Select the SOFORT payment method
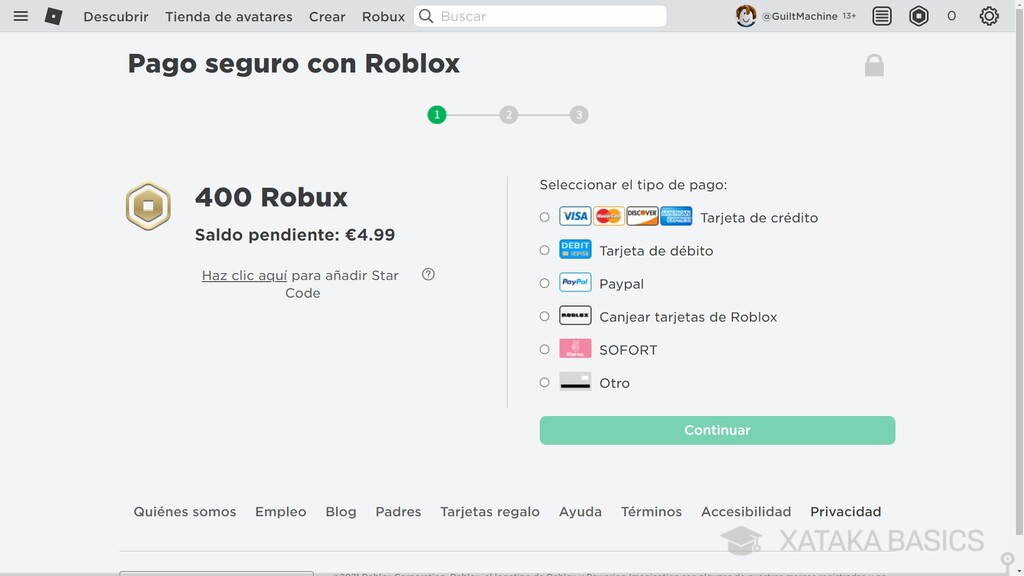Viewport: 1024px width, 576px height. click(544, 349)
